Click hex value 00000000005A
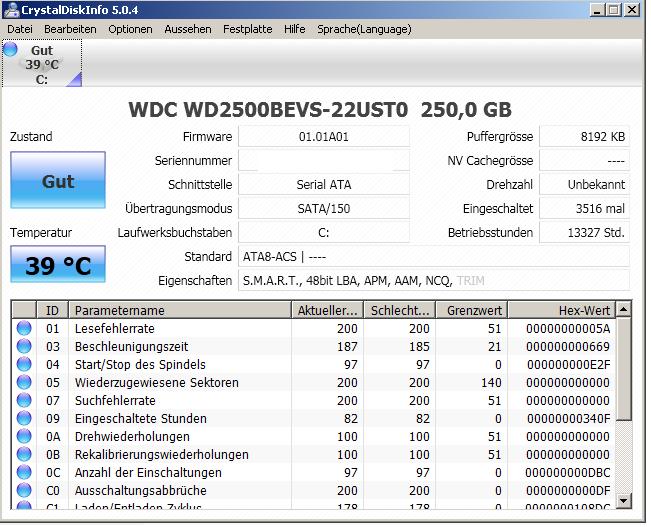The width and height of the screenshot is (651, 527). click(568, 328)
